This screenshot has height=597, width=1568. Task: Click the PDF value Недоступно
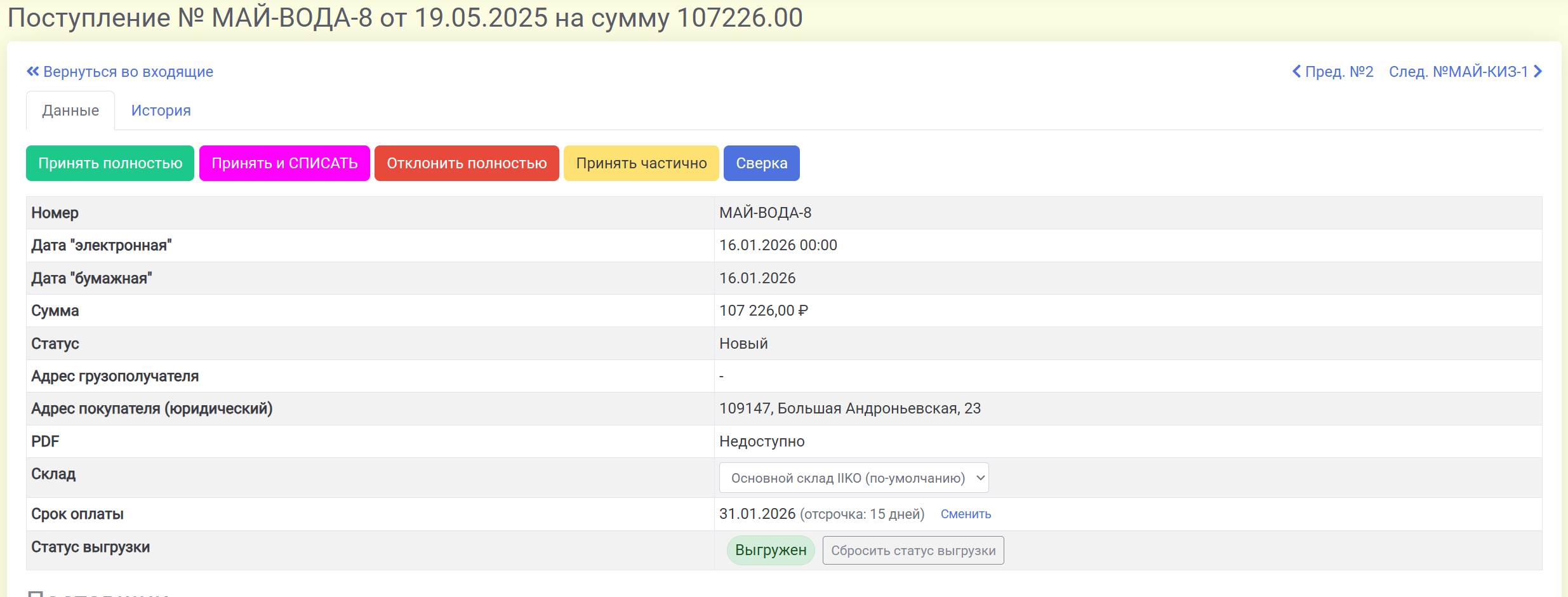click(762, 441)
